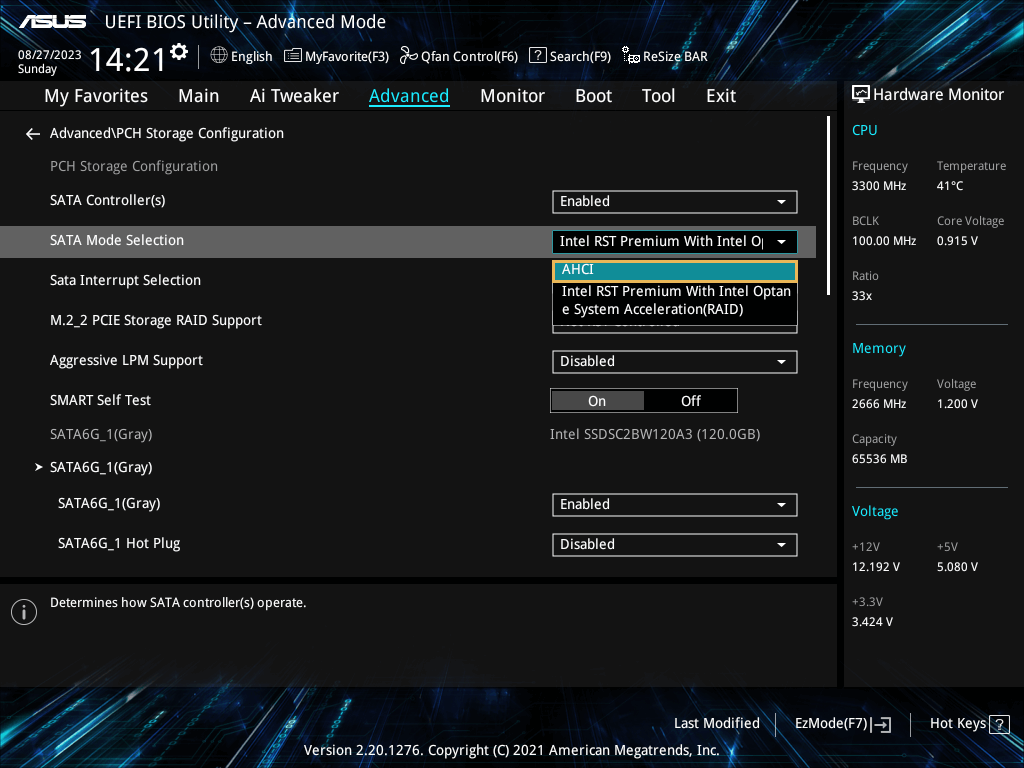This screenshot has width=1024, height=768.
Task: Click the +12V value 12.192 V
Action: click(876, 567)
